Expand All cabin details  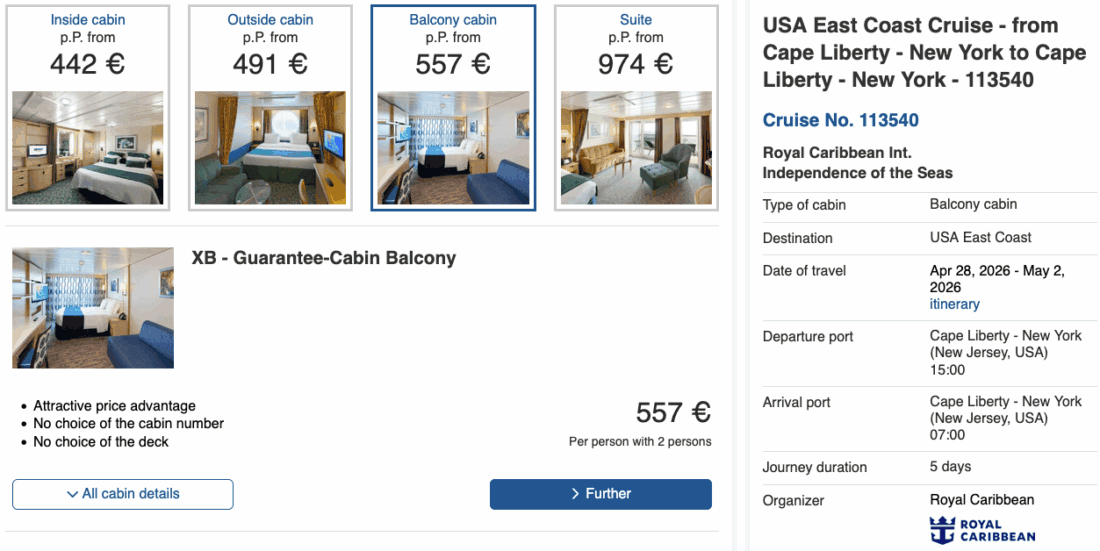click(123, 494)
